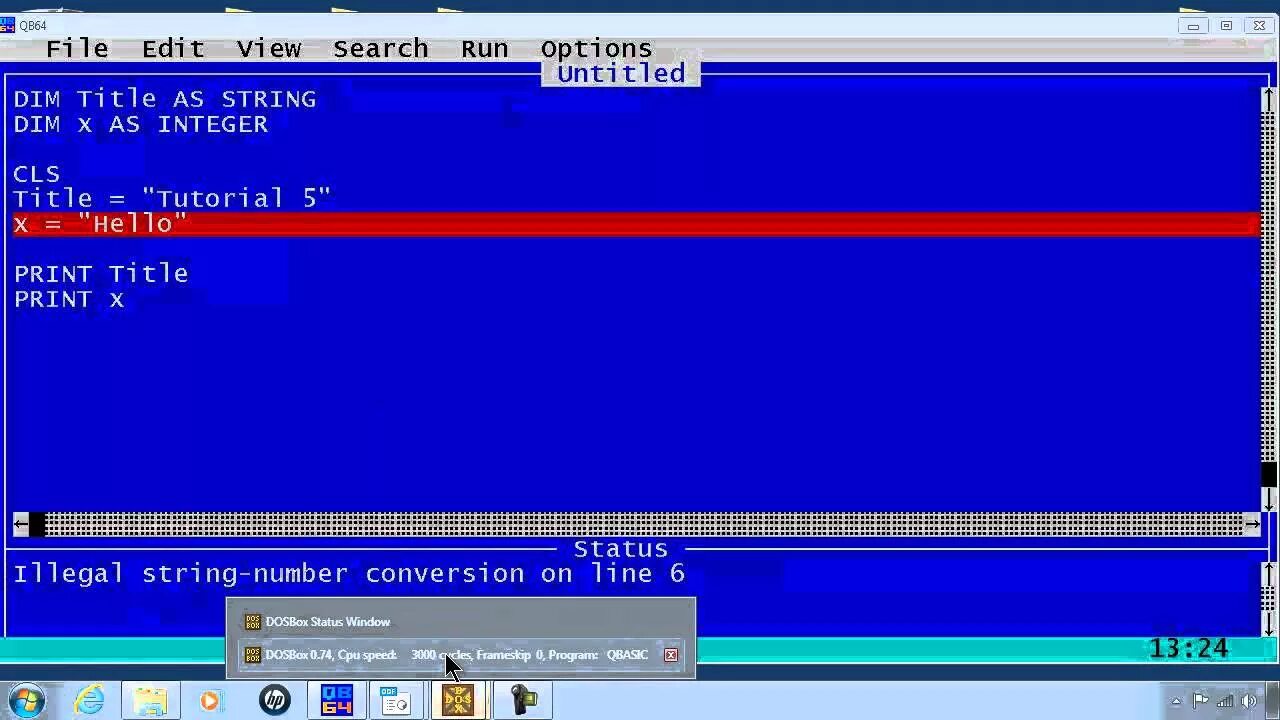This screenshot has width=1280, height=720.
Task: Click the Untitled document title
Action: click(621, 74)
